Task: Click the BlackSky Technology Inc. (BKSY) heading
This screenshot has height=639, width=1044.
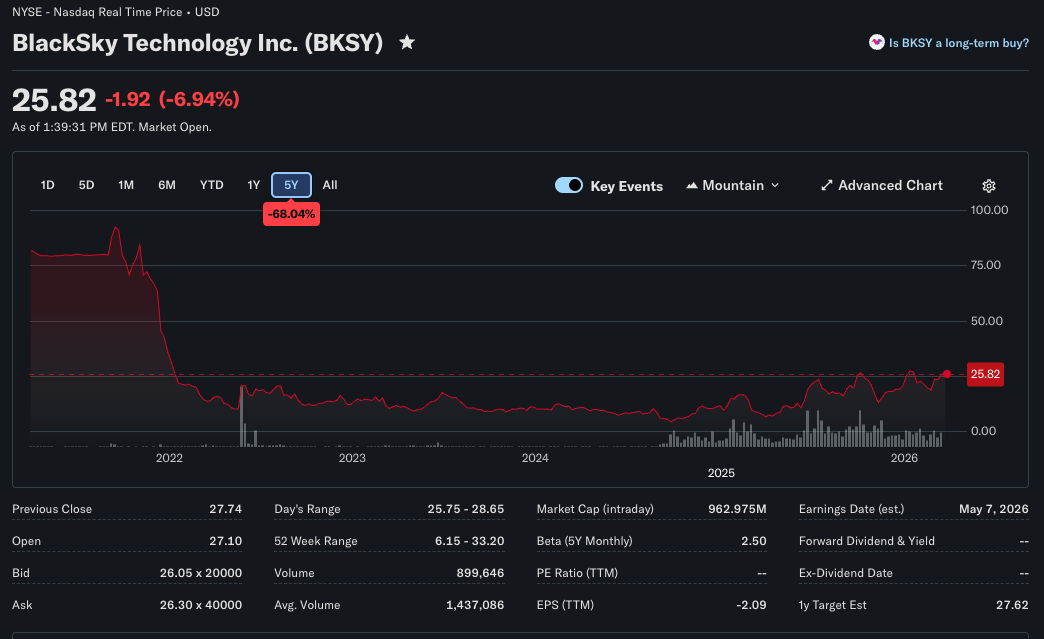Action: pyautogui.click(x=198, y=43)
